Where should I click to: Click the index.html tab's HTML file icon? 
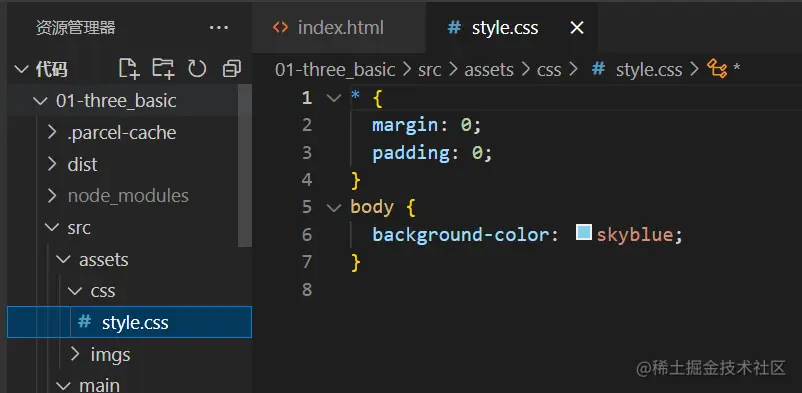pos(280,27)
